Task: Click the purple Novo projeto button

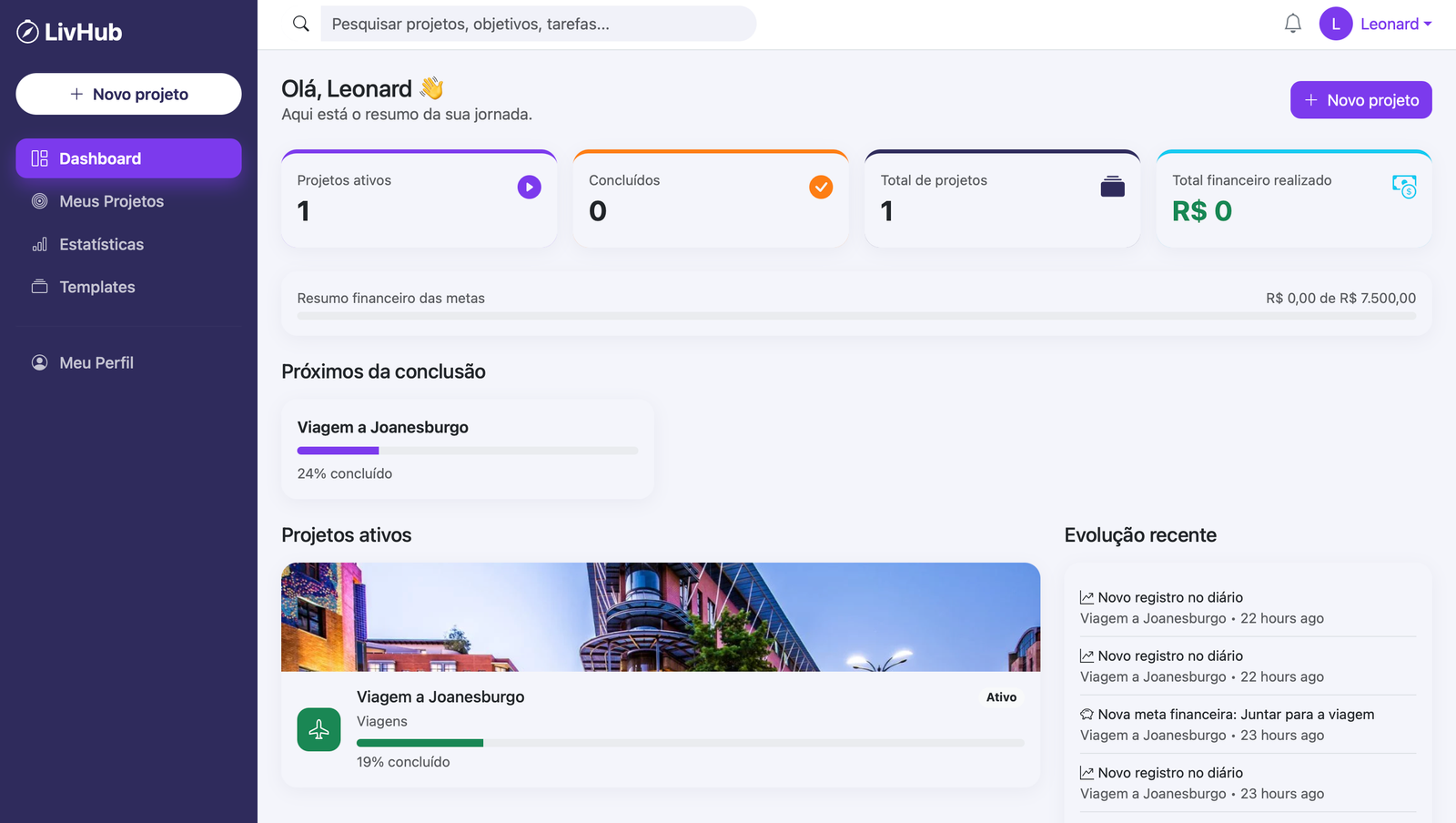Action: 1360,100
